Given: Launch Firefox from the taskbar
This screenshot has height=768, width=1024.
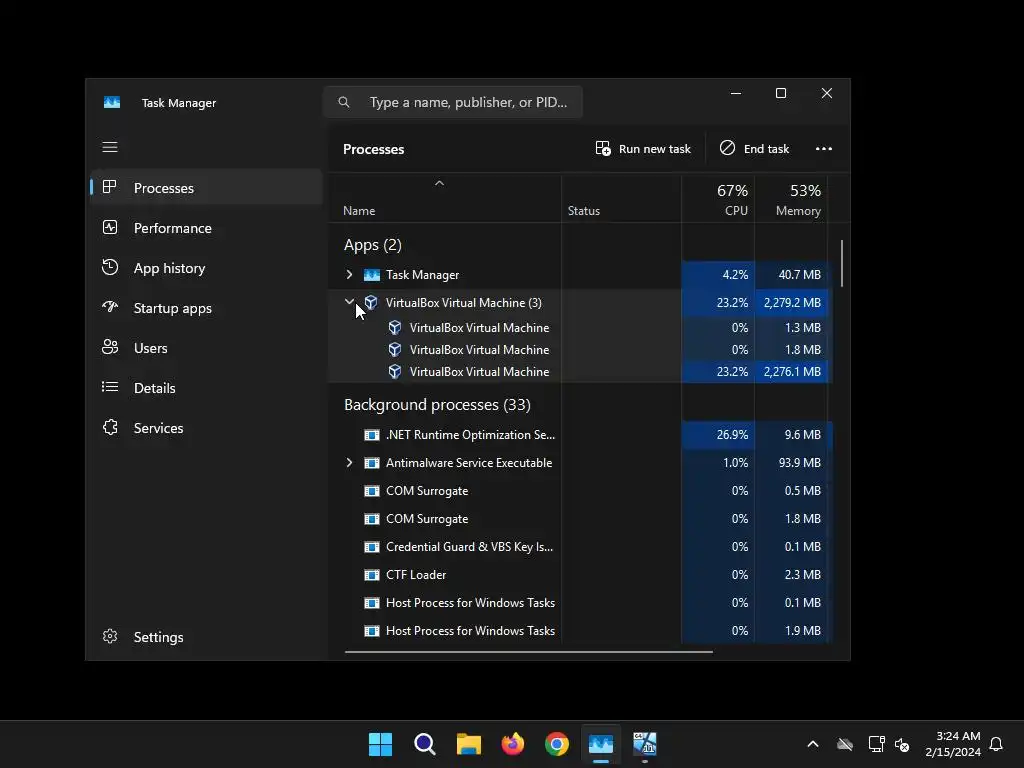Looking at the screenshot, I should (x=513, y=744).
